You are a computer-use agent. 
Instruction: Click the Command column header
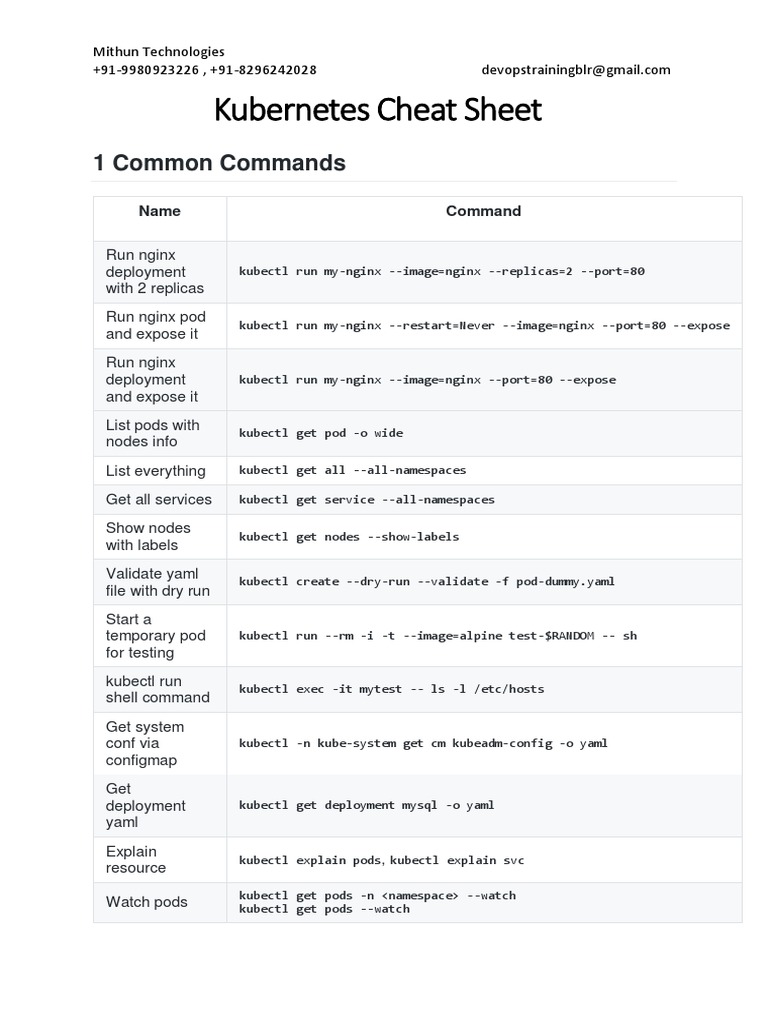coord(483,211)
